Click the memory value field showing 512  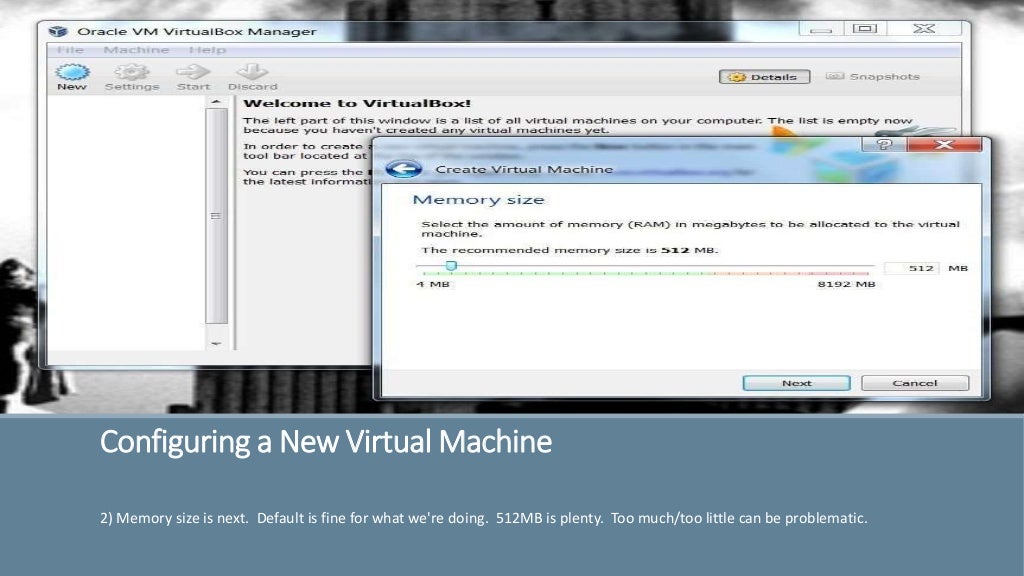point(912,268)
